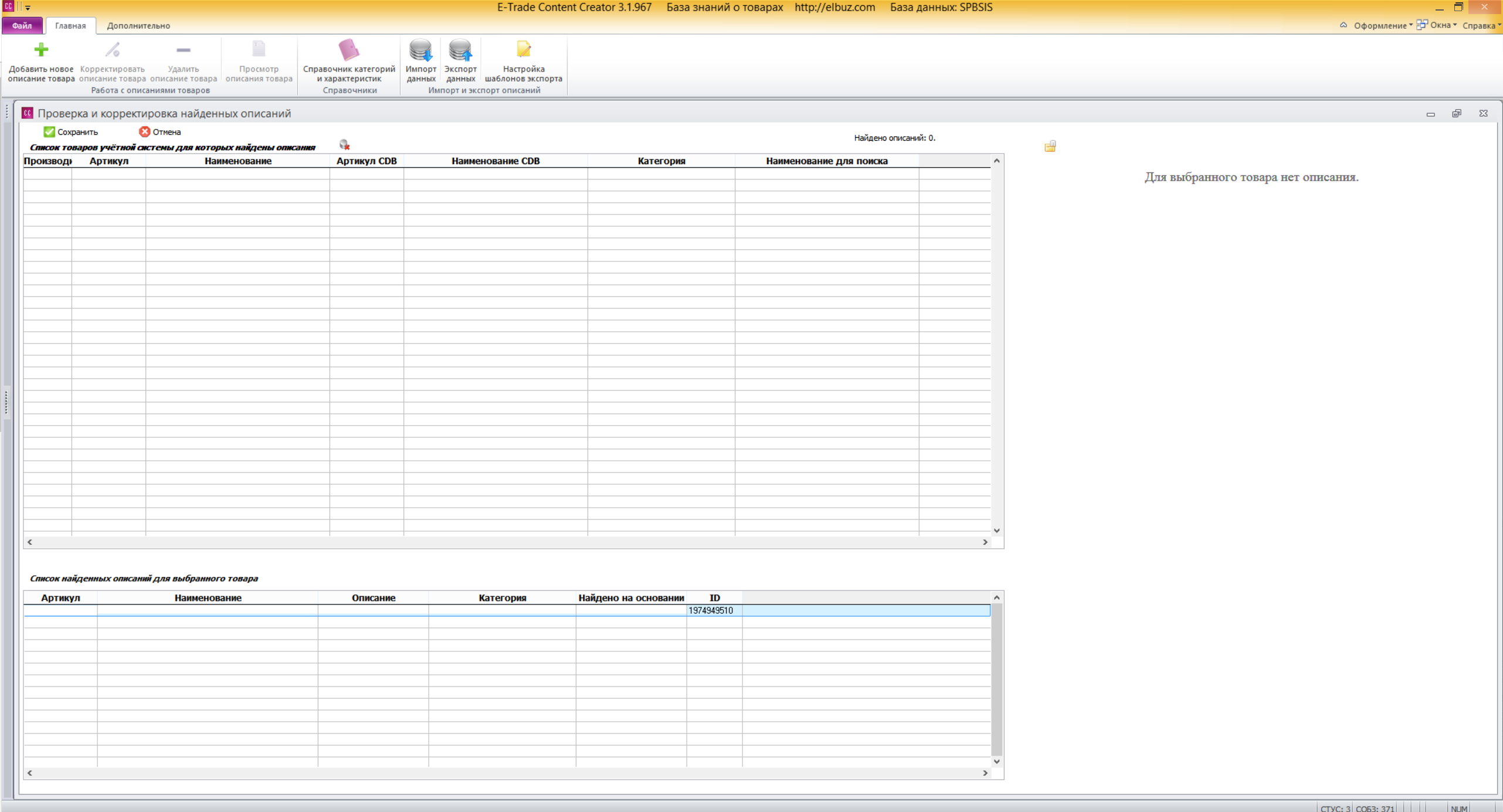
Task: Click Корректировать описание товара pencil icon
Action: tap(112, 50)
